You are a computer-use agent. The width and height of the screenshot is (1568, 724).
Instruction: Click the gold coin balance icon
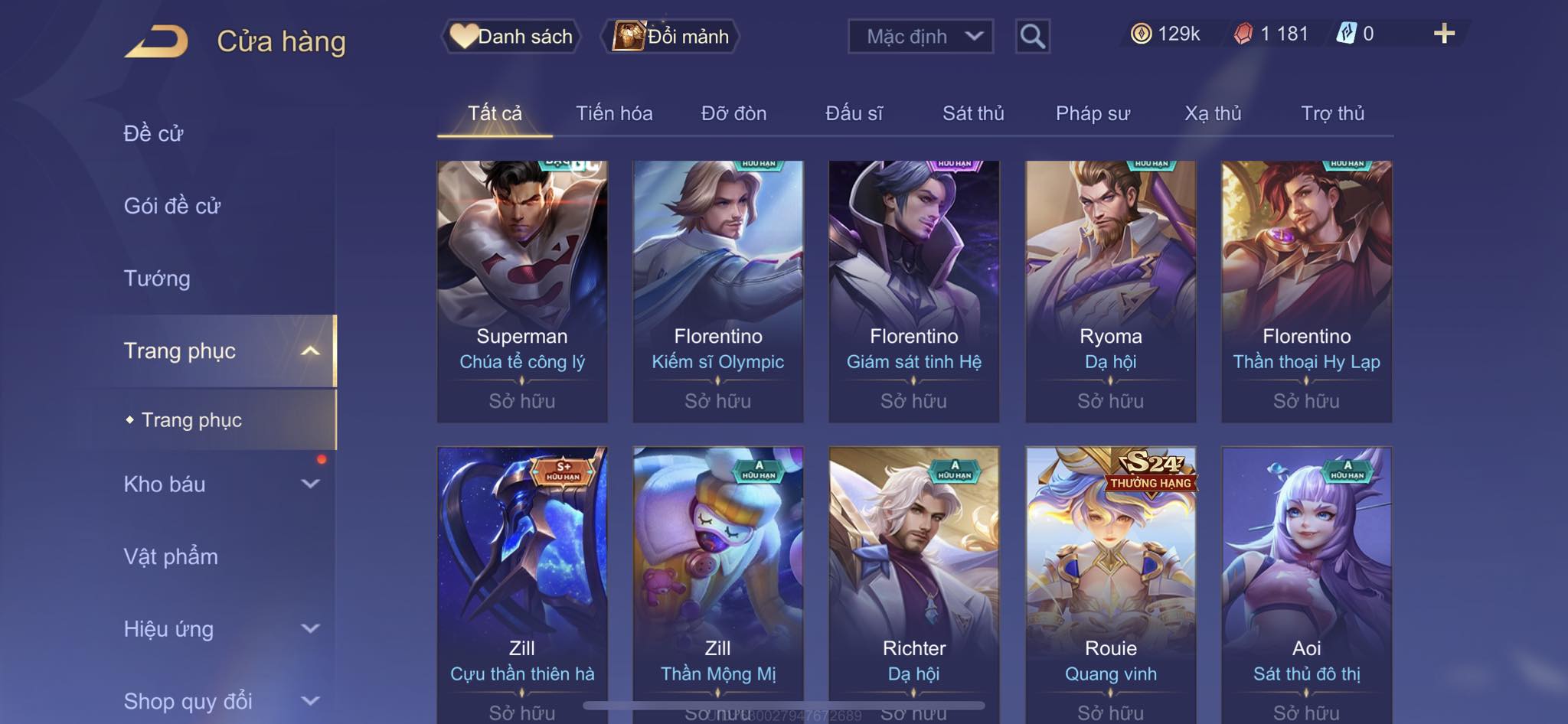point(1141,34)
